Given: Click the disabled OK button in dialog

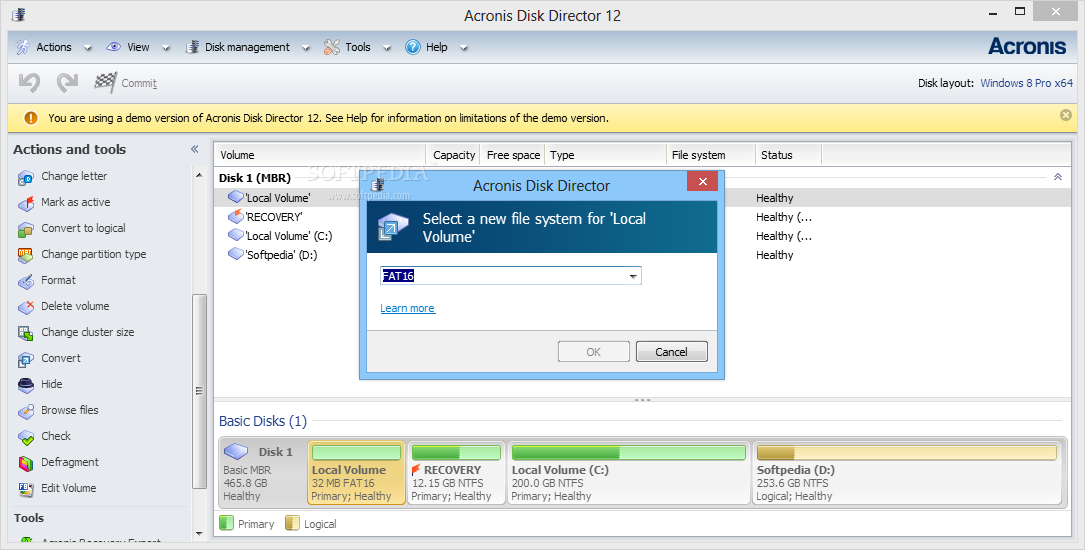Looking at the screenshot, I should (x=594, y=351).
